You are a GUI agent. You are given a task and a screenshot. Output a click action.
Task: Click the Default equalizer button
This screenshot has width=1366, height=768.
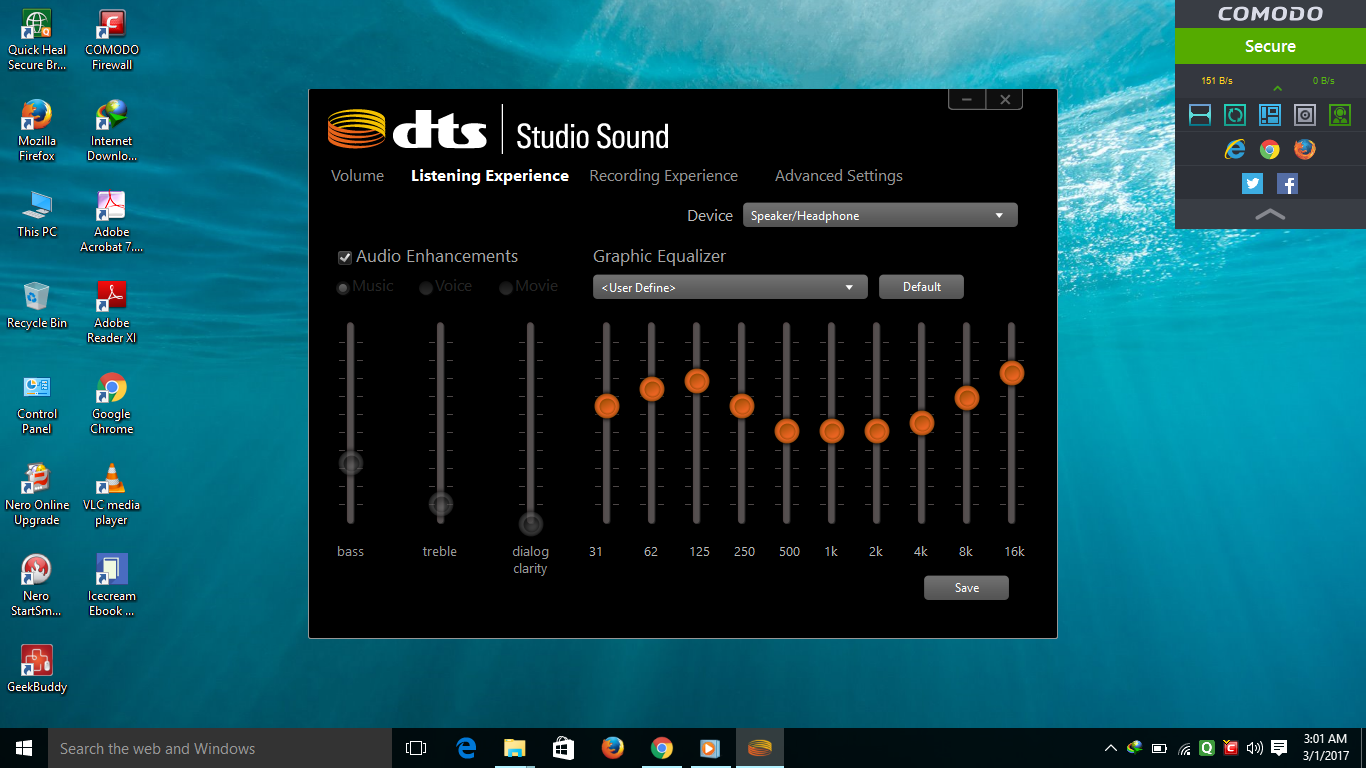point(921,287)
